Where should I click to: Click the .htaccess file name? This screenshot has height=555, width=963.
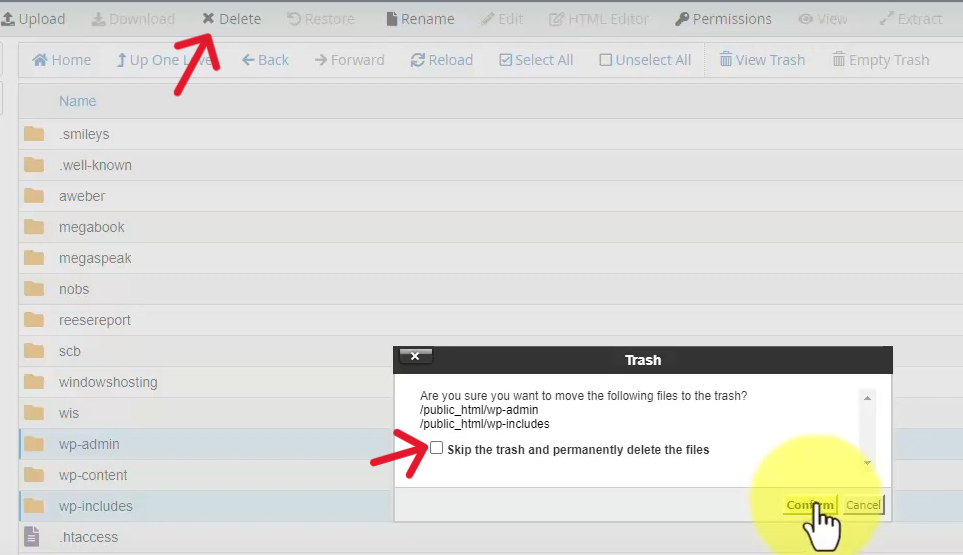tap(88, 537)
